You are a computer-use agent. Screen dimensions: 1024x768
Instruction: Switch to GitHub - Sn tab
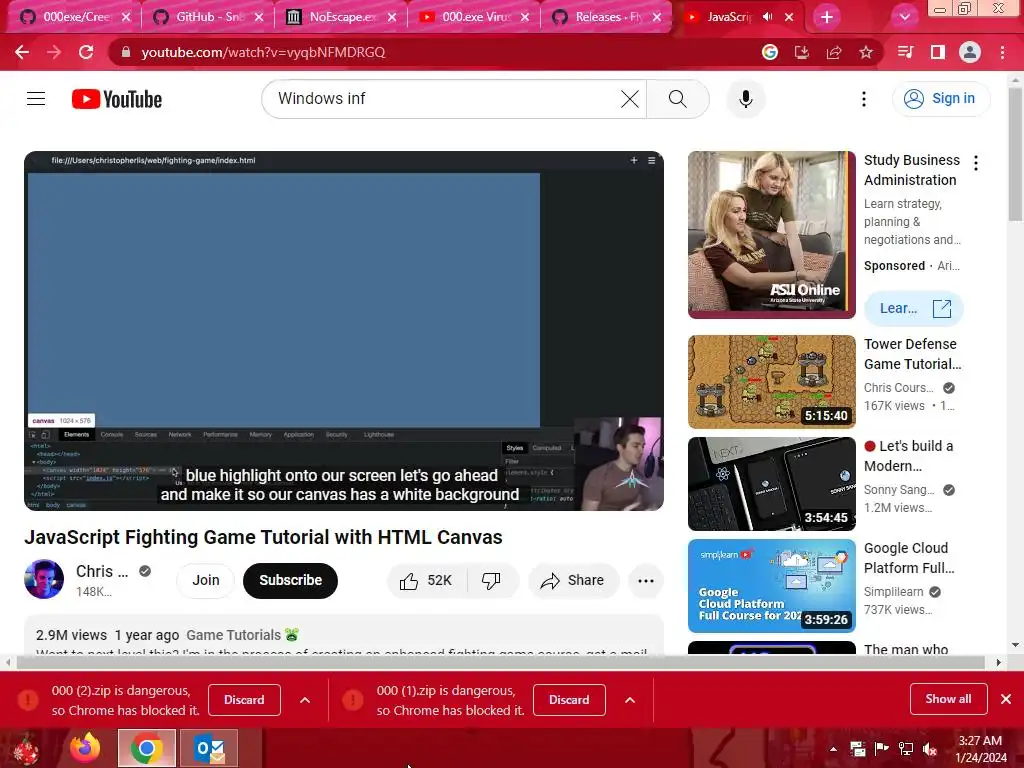(x=209, y=17)
